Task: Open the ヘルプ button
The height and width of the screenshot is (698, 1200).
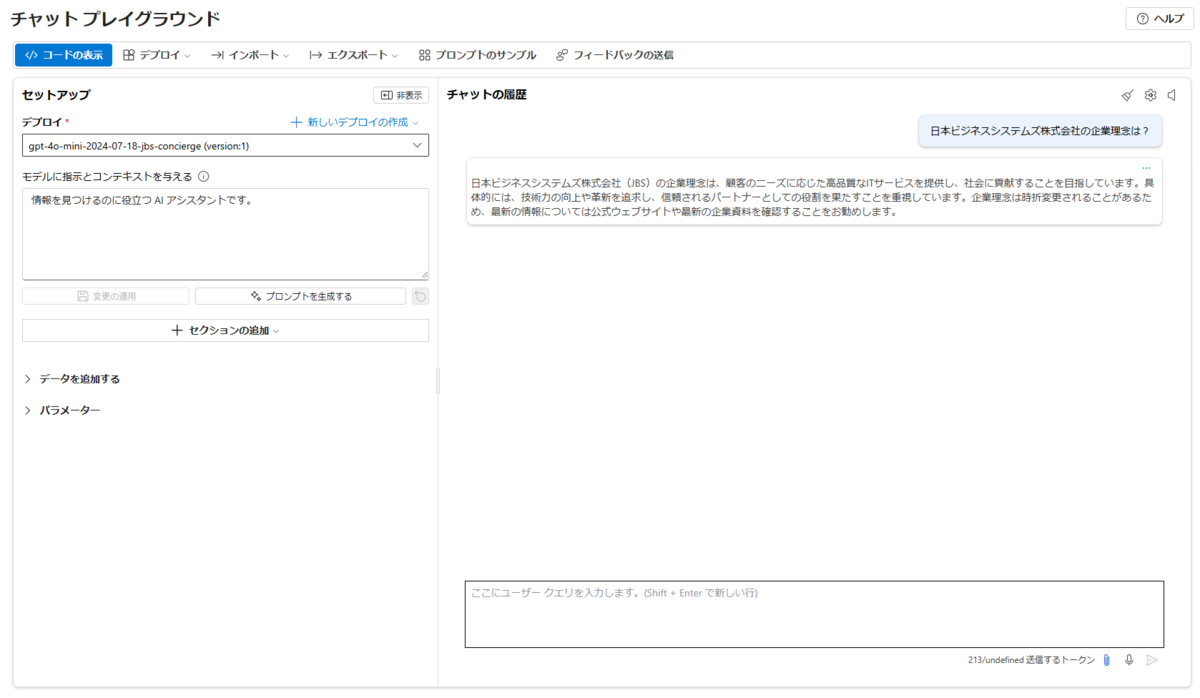Action: pyautogui.click(x=1160, y=19)
